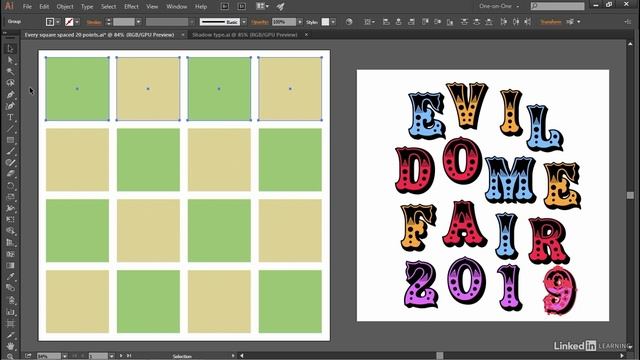Open the Edit menu
This screenshot has height=360, width=640.
point(44,7)
